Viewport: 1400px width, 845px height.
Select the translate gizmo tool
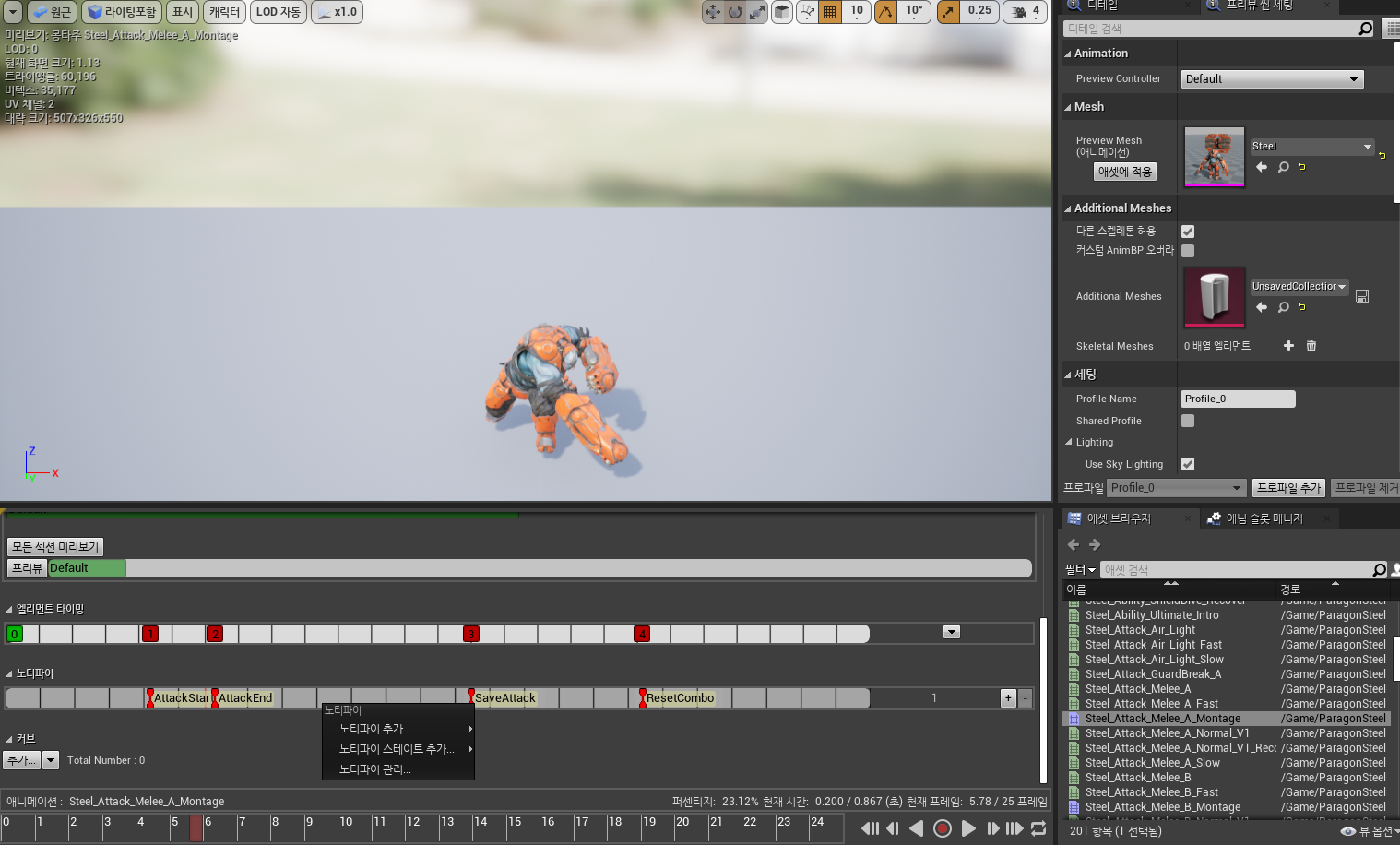(713, 12)
